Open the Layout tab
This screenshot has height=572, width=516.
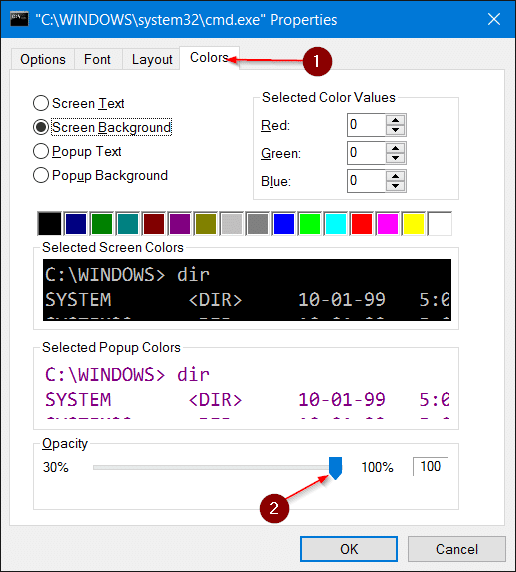152,59
